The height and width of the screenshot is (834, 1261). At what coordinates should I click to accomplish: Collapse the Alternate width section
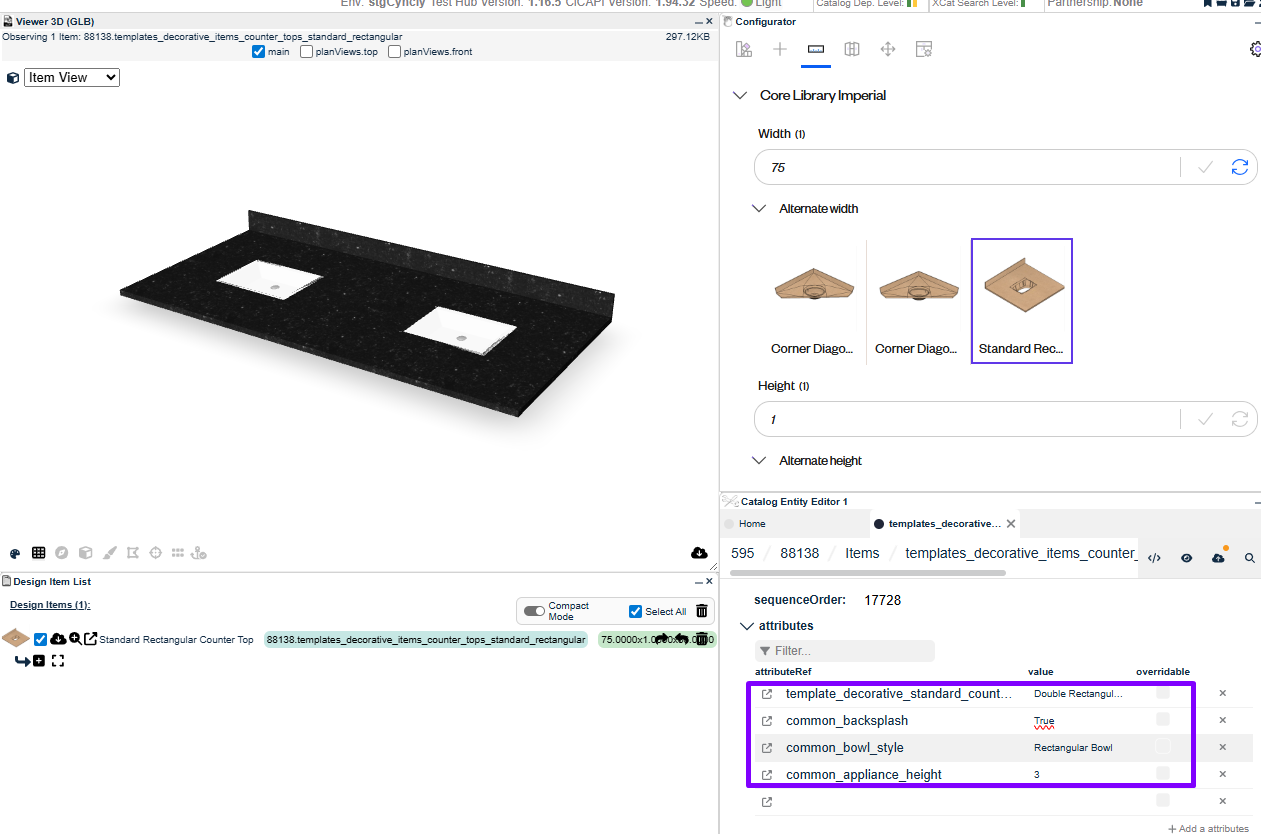pyautogui.click(x=759, y=209)
